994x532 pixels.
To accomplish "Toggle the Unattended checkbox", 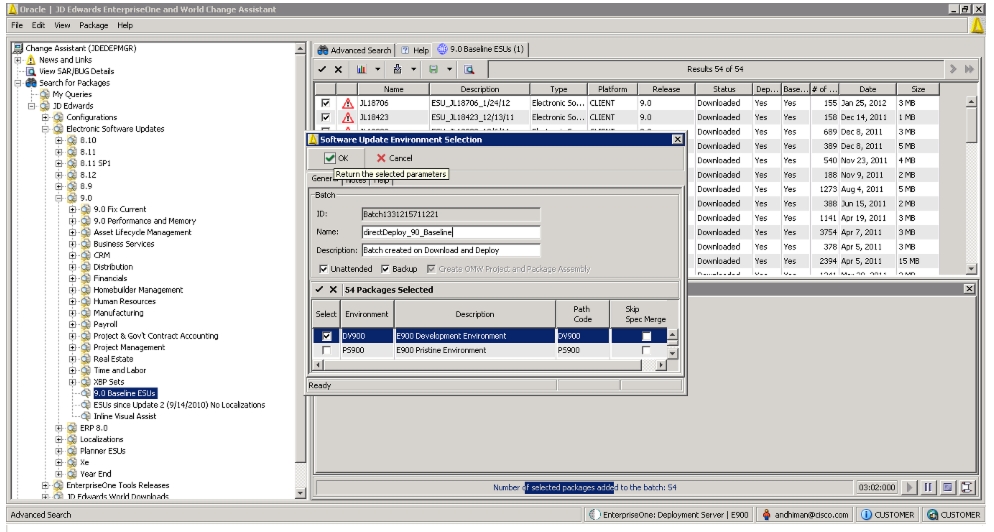I will 324,269.
